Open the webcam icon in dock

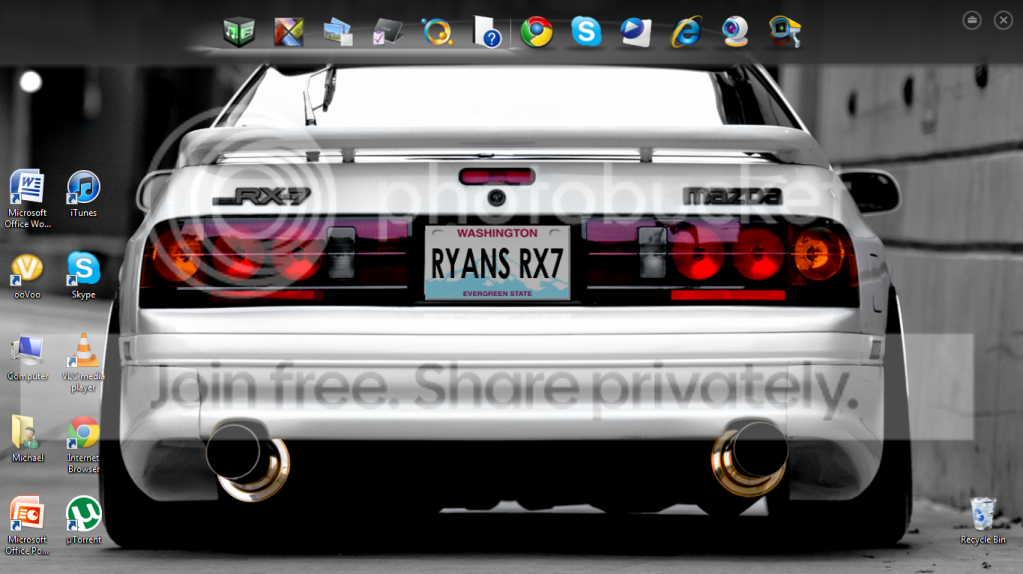pos(735,31)
